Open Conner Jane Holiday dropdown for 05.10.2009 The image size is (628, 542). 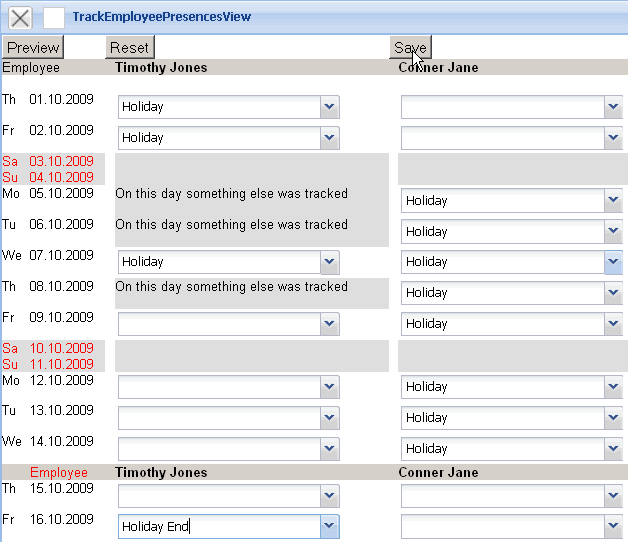pyautogui.click(x=613, y=201)
